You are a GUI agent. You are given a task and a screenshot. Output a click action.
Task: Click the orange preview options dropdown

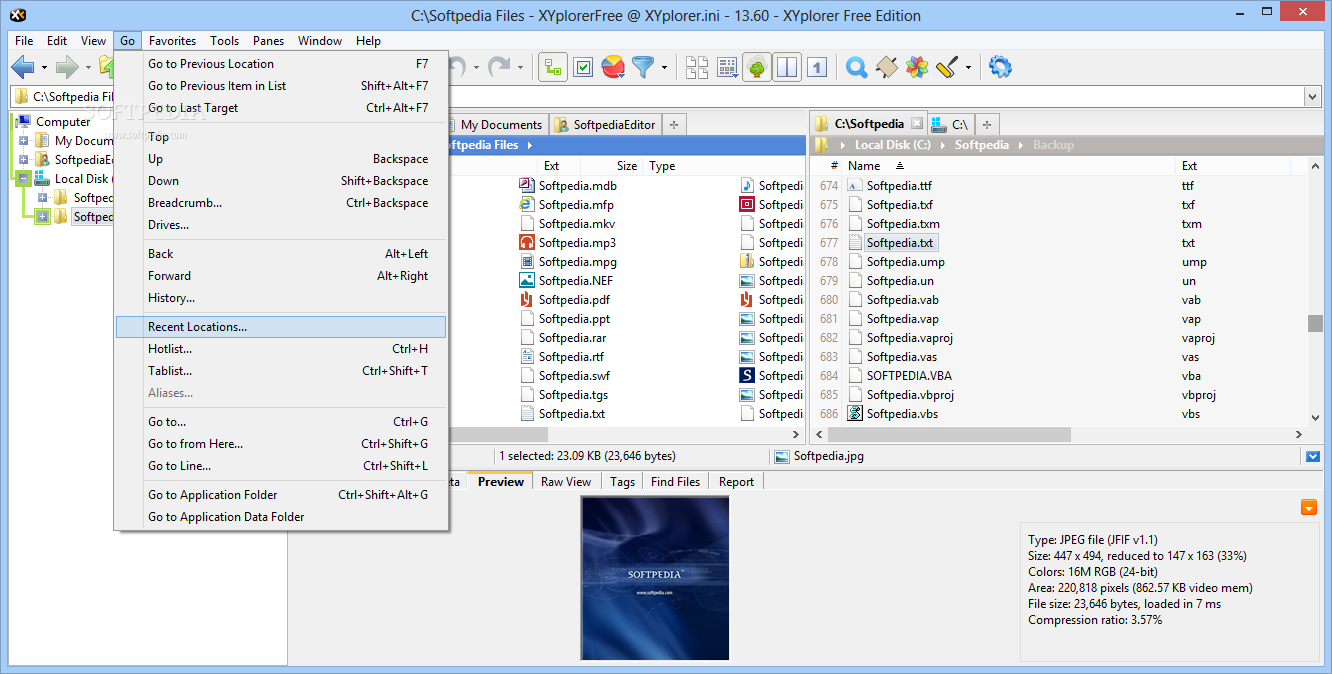pyautogui.click(x=1309, y=508)
